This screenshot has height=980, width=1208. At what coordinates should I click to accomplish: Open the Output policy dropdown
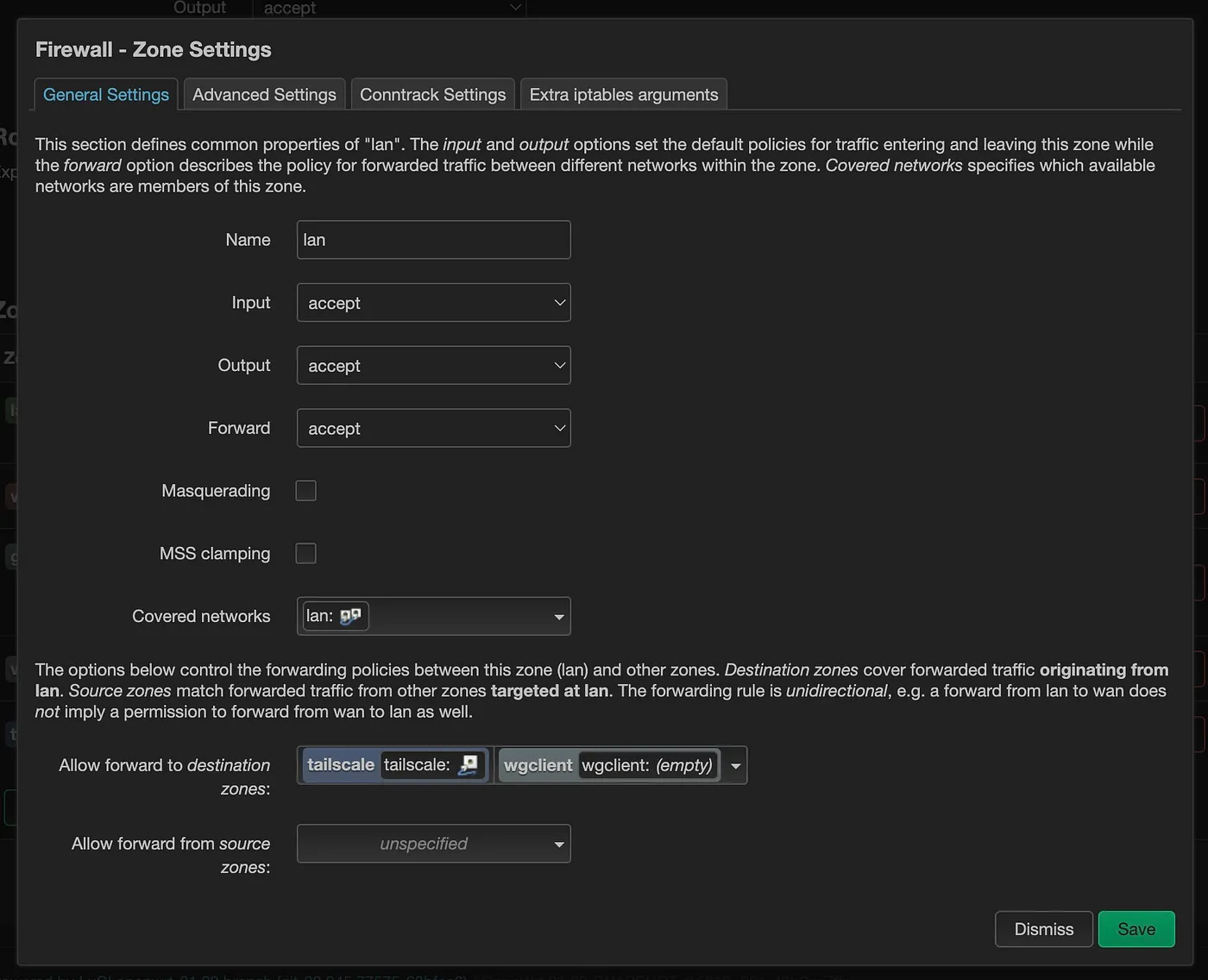pos(433,366)
